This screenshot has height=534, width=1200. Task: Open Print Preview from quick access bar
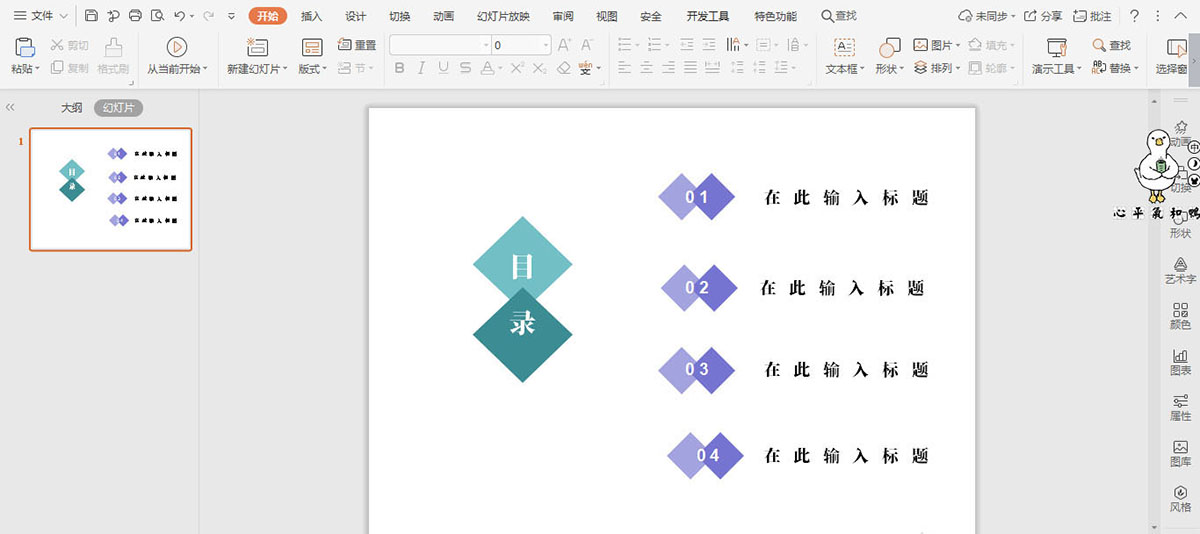(156, 16)
